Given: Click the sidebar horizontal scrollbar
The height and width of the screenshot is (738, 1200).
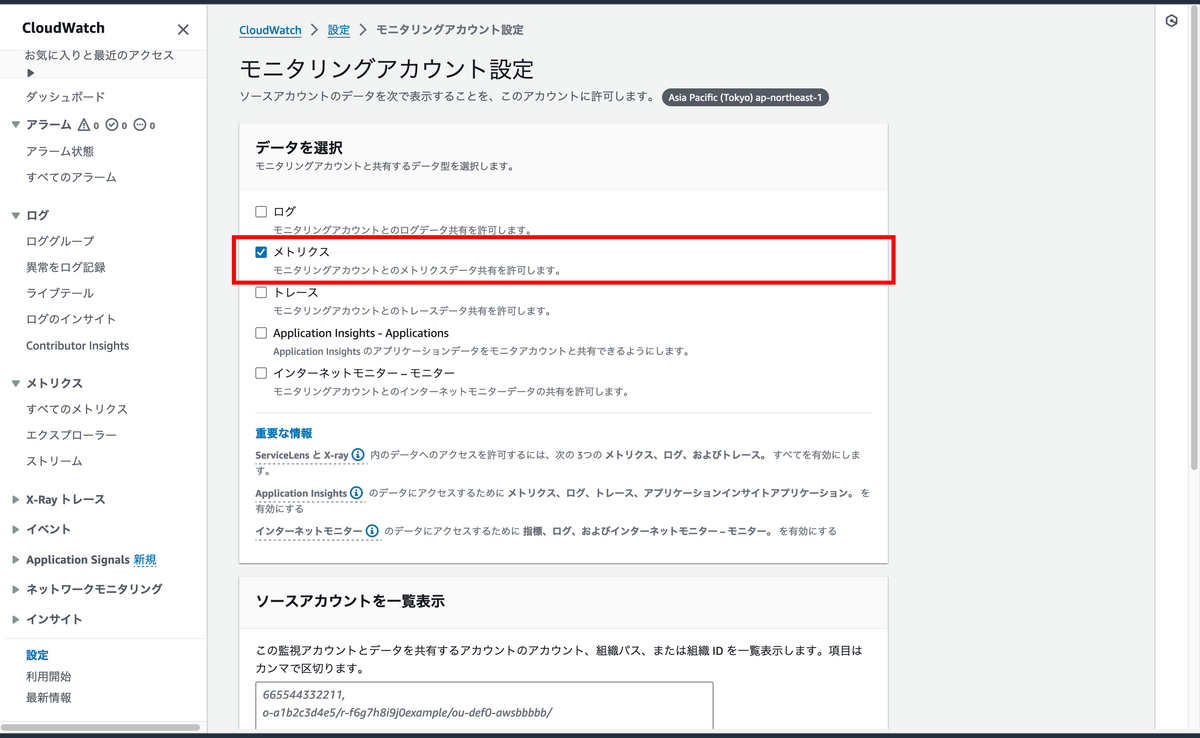Looking at the screenshot, I should 100,727.
